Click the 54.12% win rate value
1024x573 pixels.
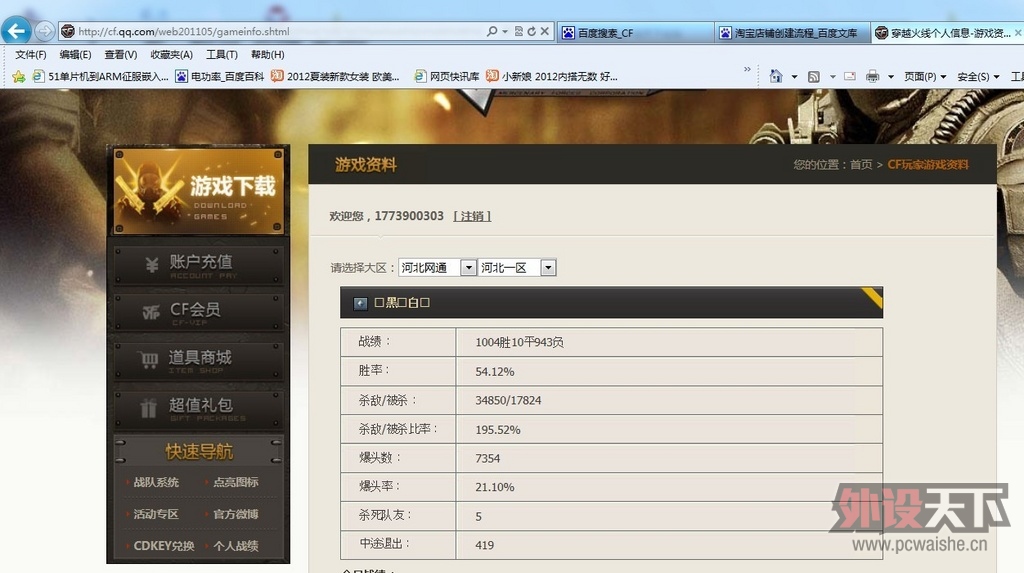[x=495, y=372]
